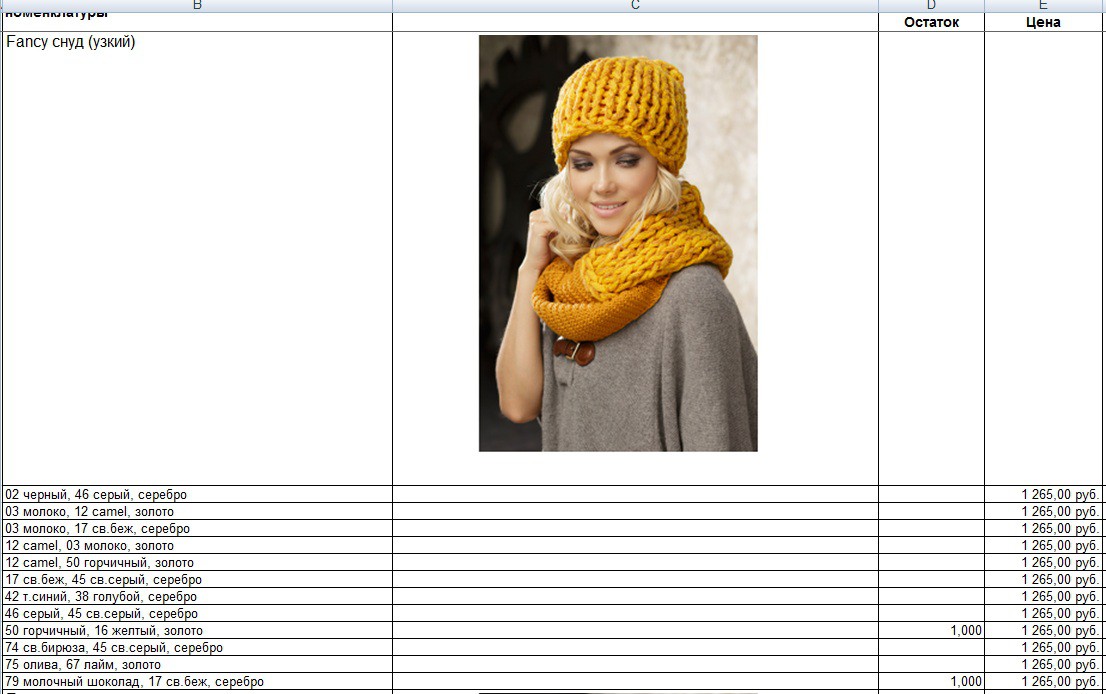This screenshot has height=694, width=1106.
Task: Choose the '17 св.беж, 45 св.серый, серебро' cell
Action: [198, 579]
